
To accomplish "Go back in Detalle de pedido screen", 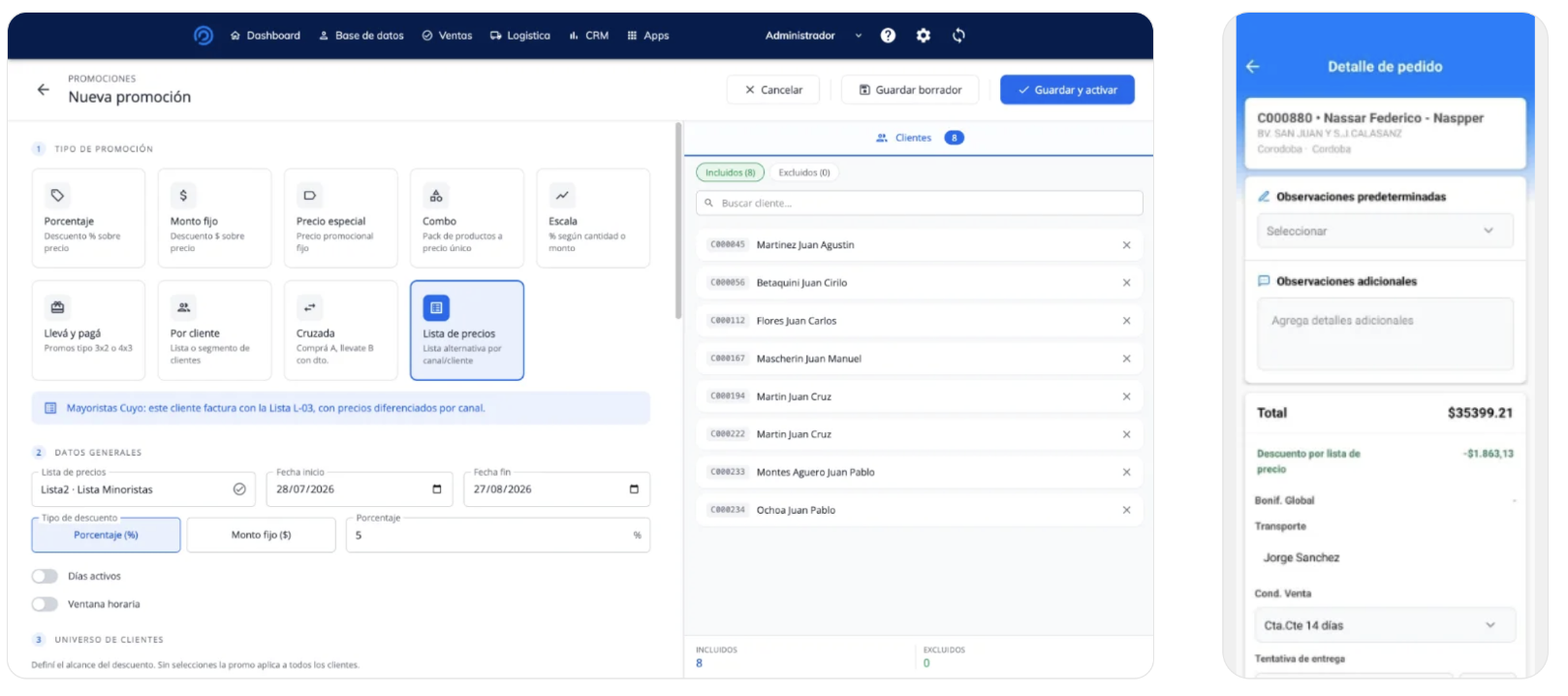I will [x=1252, y=67].
